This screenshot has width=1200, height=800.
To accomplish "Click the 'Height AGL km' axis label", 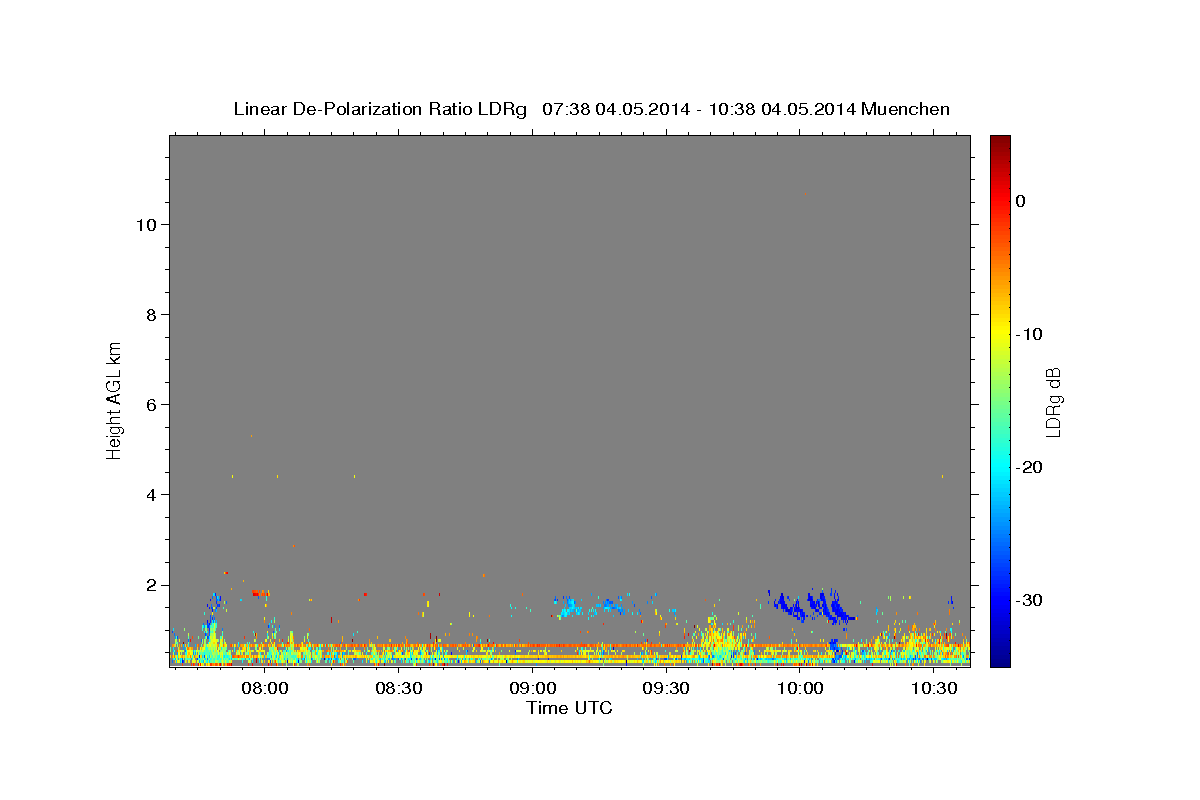I will (115, 399).
